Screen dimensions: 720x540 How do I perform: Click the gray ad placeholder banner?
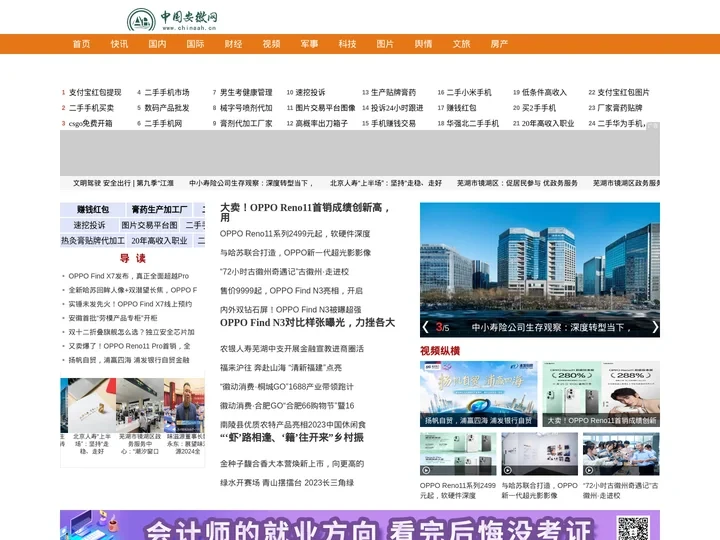[x=360, y=153]
